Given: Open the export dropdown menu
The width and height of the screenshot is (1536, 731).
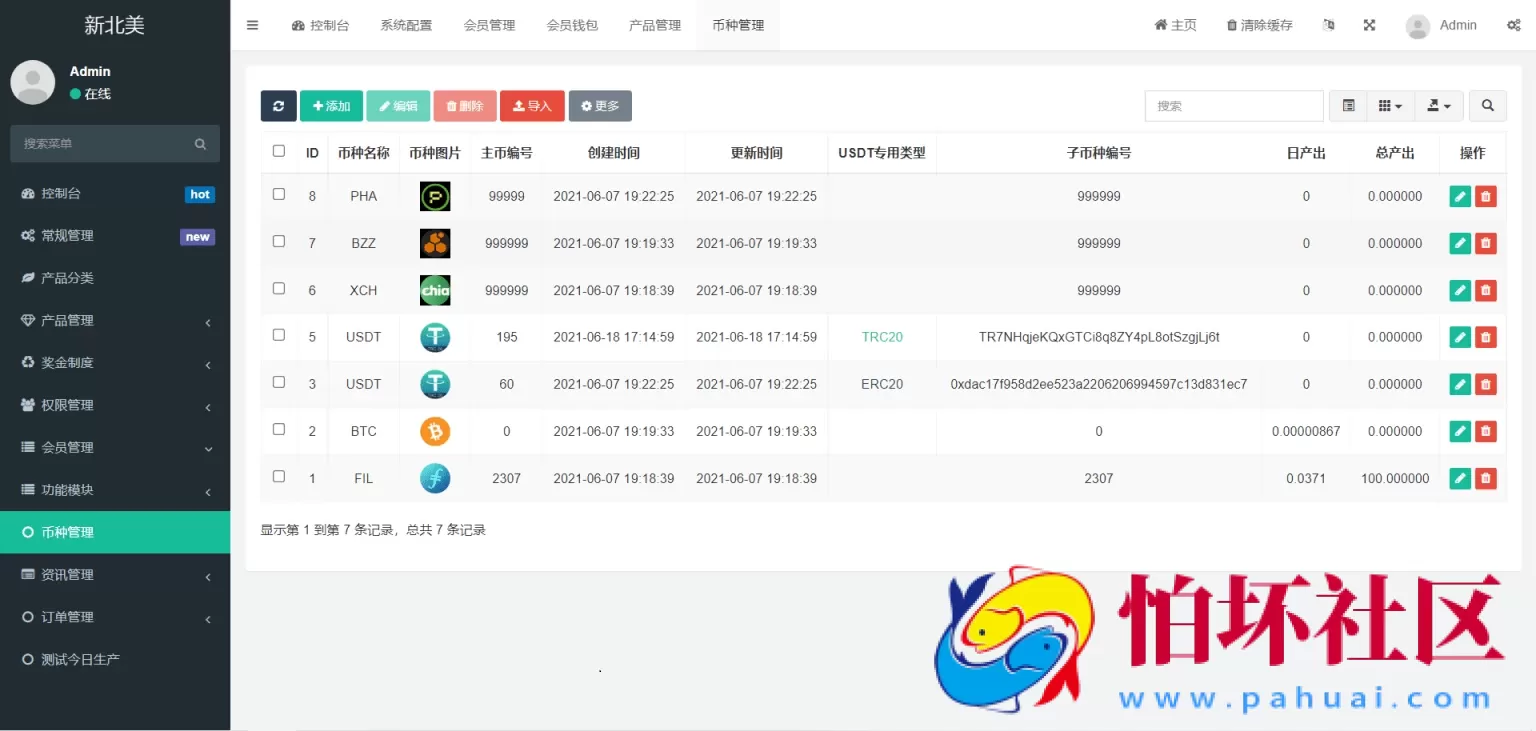Looking at the screenshot, I should pyautogui.click(x=1439, y=106).
